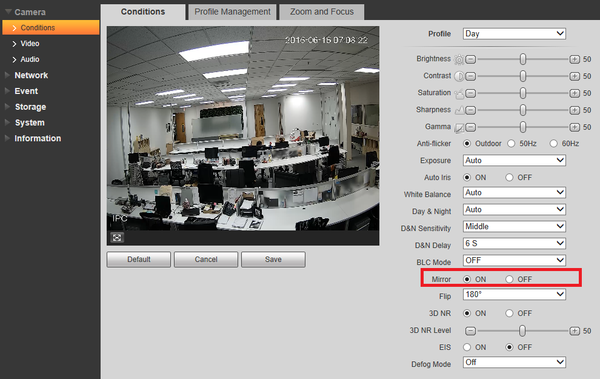
Task: Click the Save button
Action: tap(273, 260)
